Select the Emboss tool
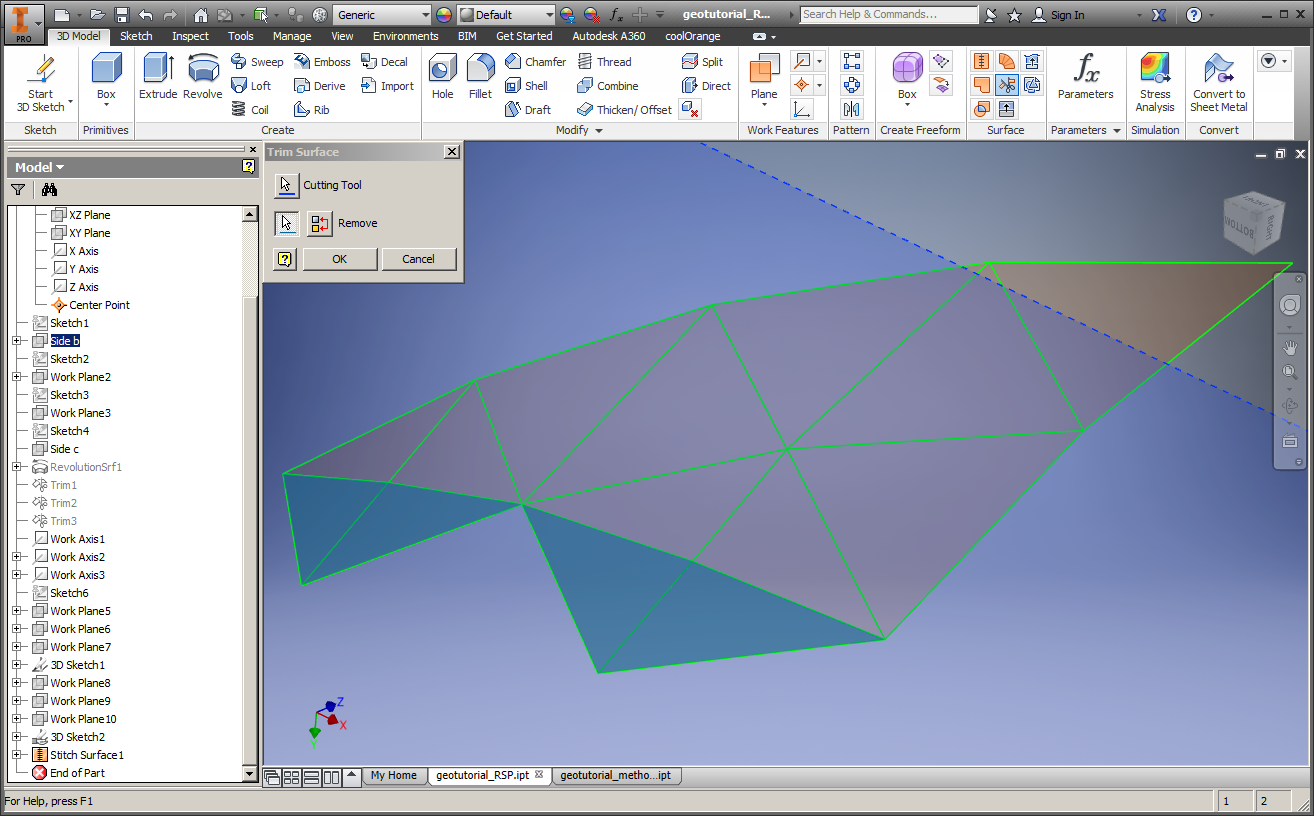 point(321,62)
